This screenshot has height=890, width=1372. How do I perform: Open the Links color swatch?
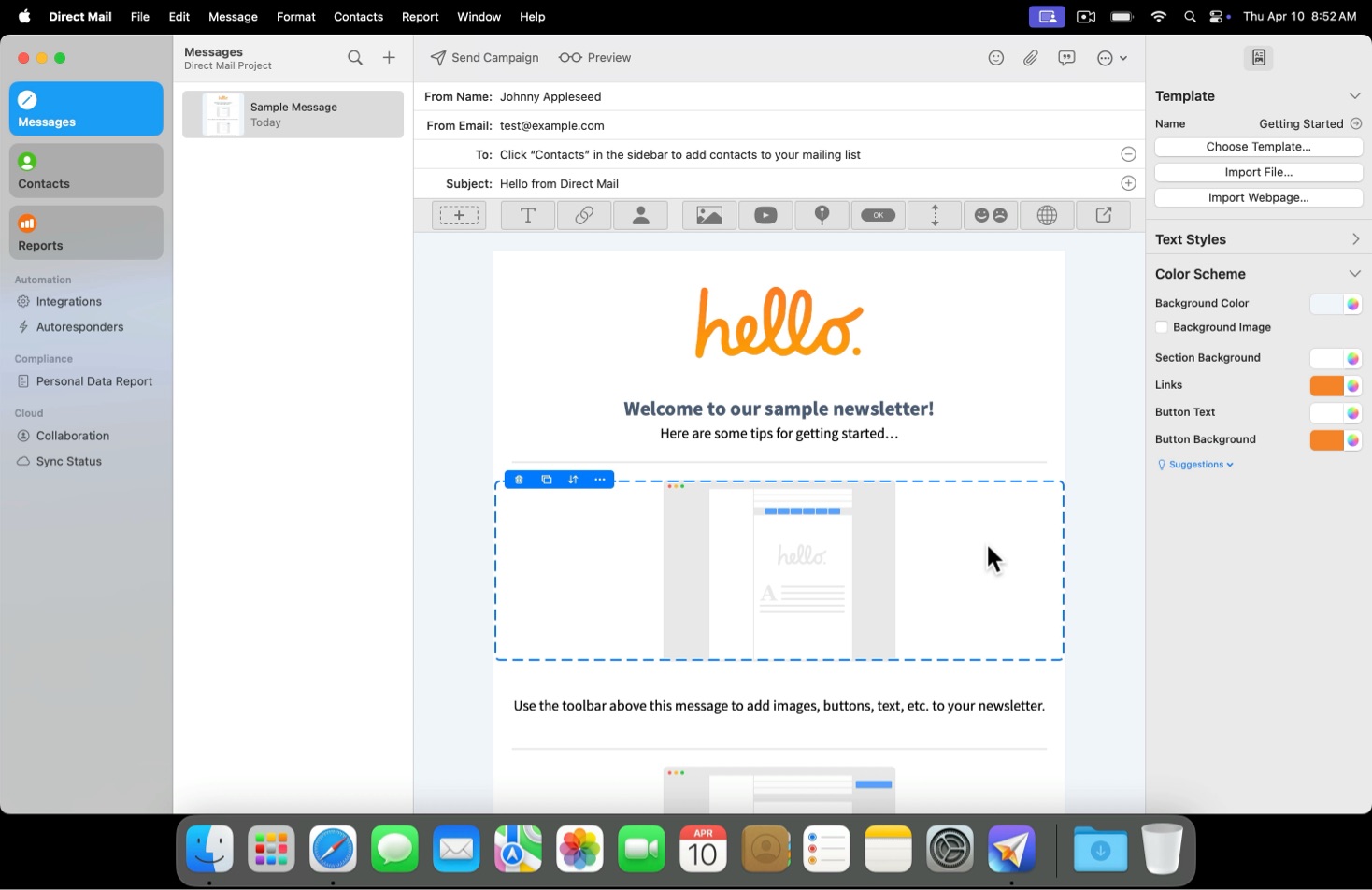[x=1326, y=386]
